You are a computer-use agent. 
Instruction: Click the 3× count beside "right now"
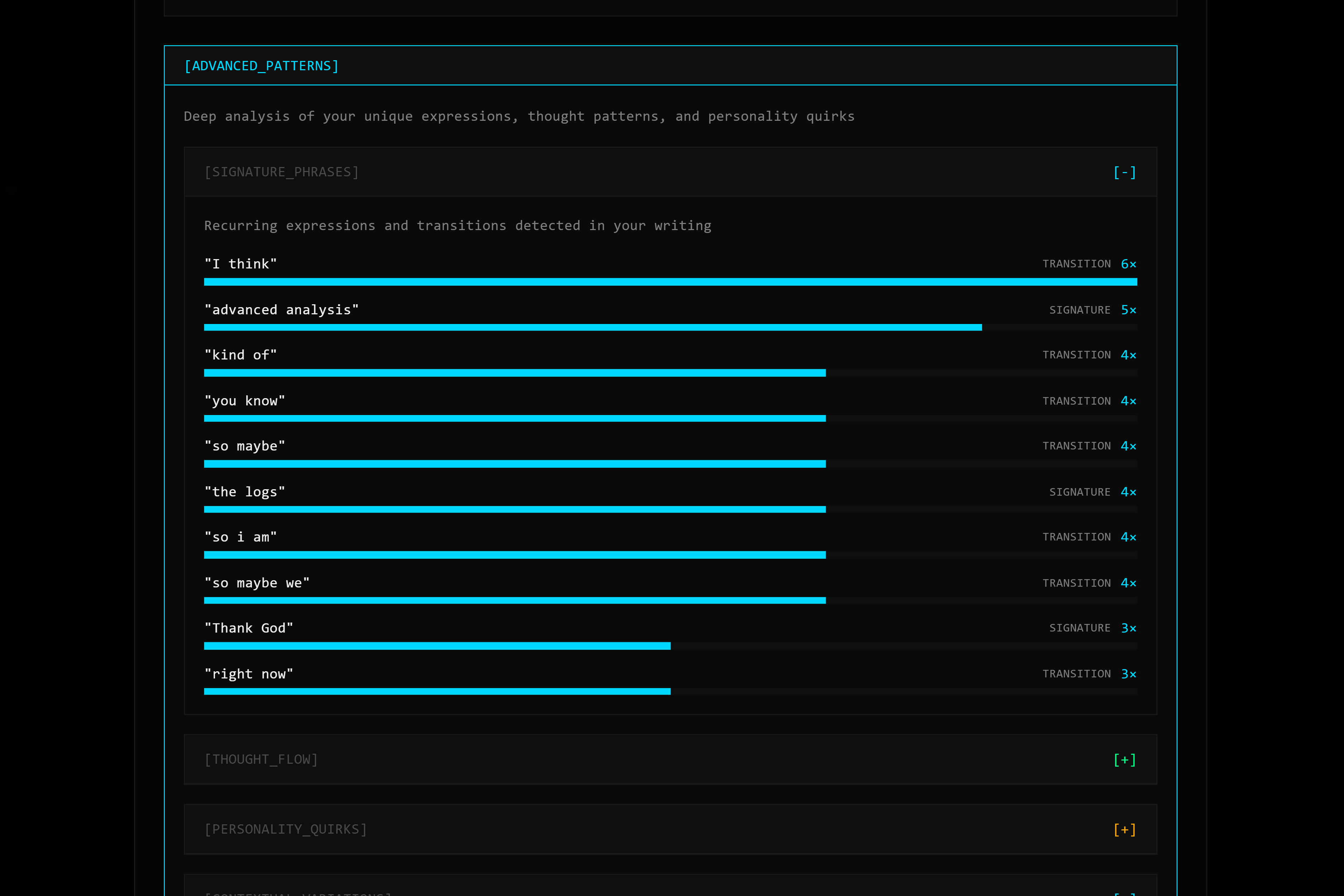pos(1128,674)
